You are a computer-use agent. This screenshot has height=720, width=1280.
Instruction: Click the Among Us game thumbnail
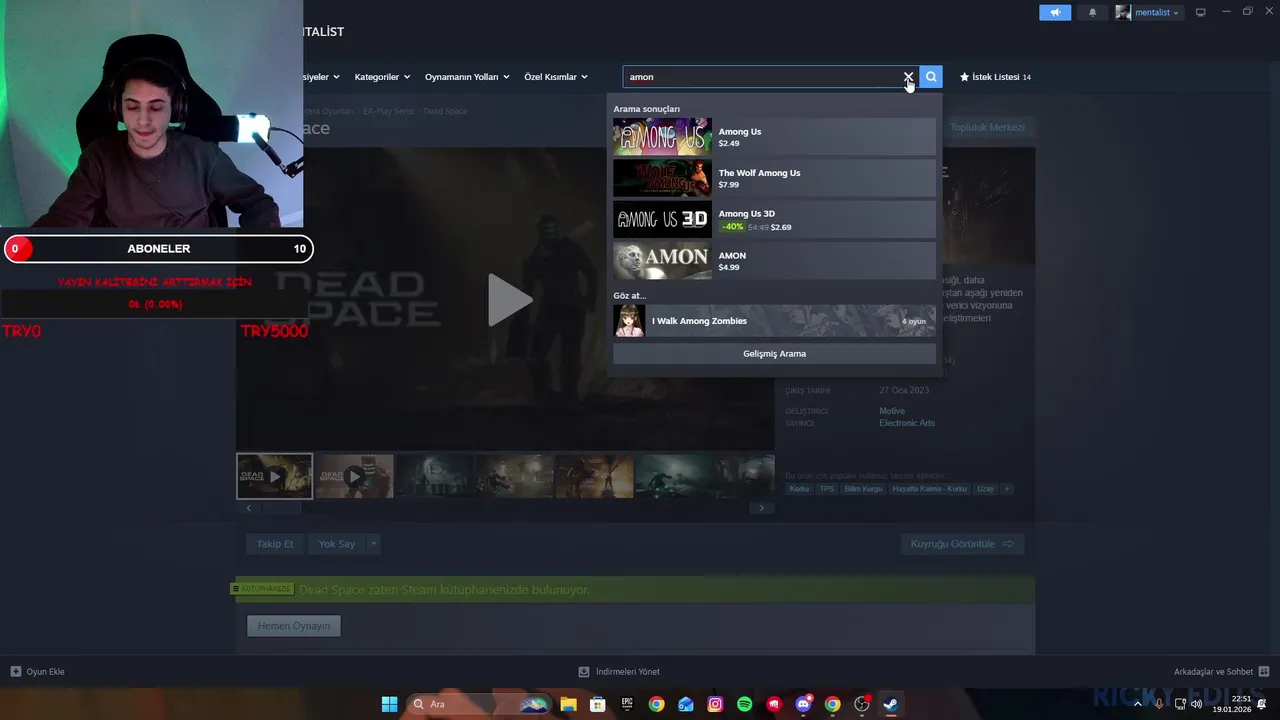click(662, 137)
